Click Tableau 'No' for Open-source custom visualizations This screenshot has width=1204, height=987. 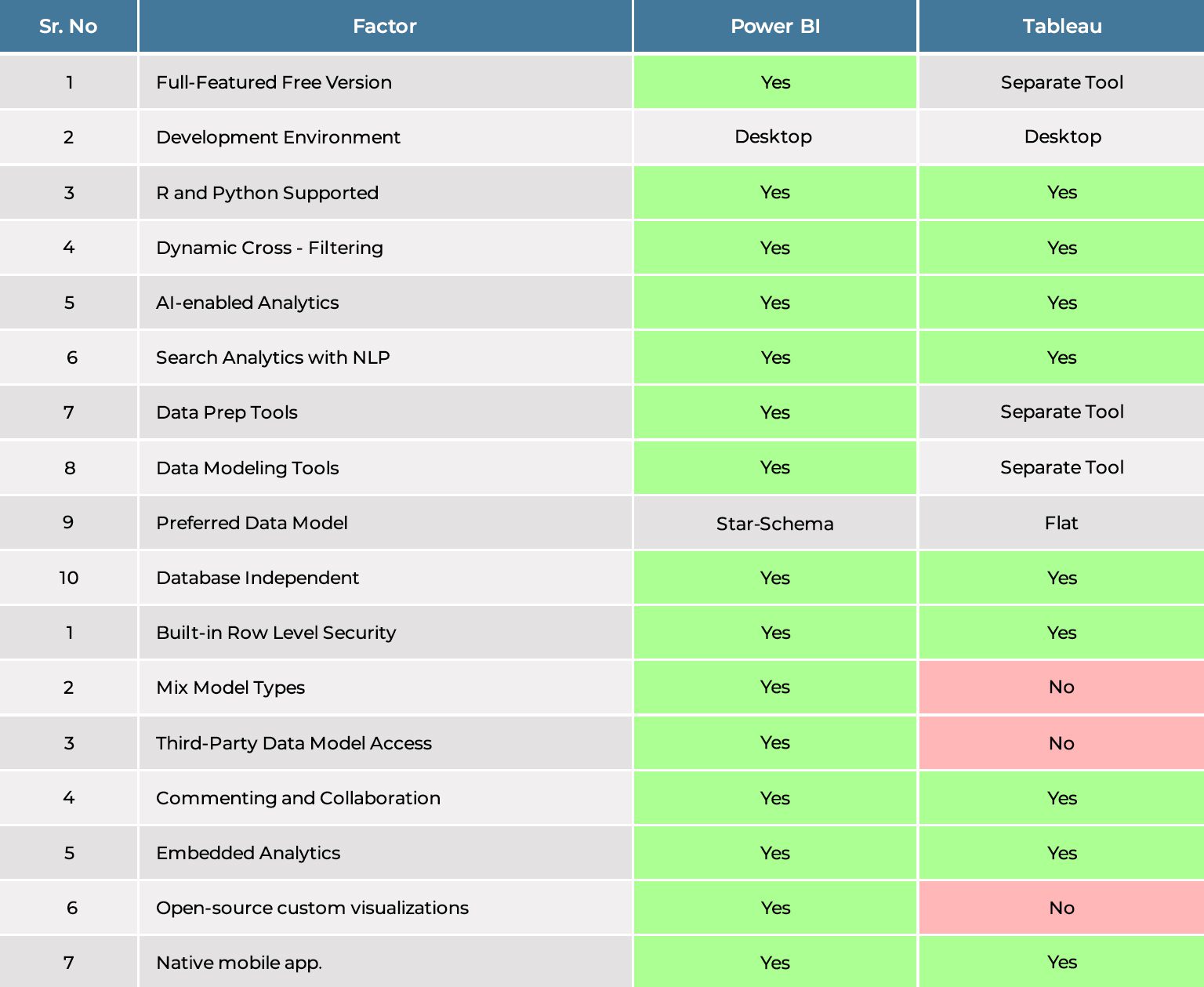1061,908
